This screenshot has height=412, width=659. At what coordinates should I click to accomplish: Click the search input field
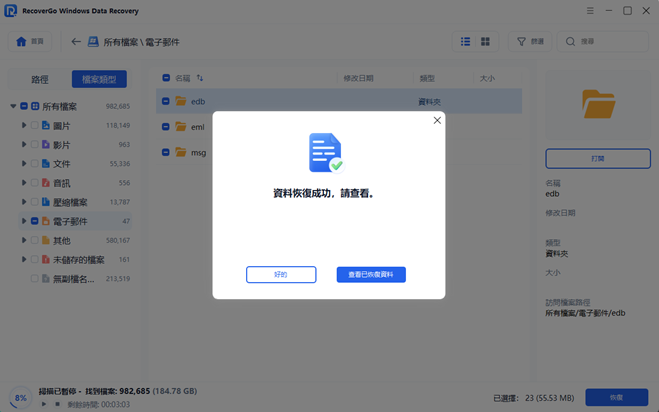[x=603, y=42]
